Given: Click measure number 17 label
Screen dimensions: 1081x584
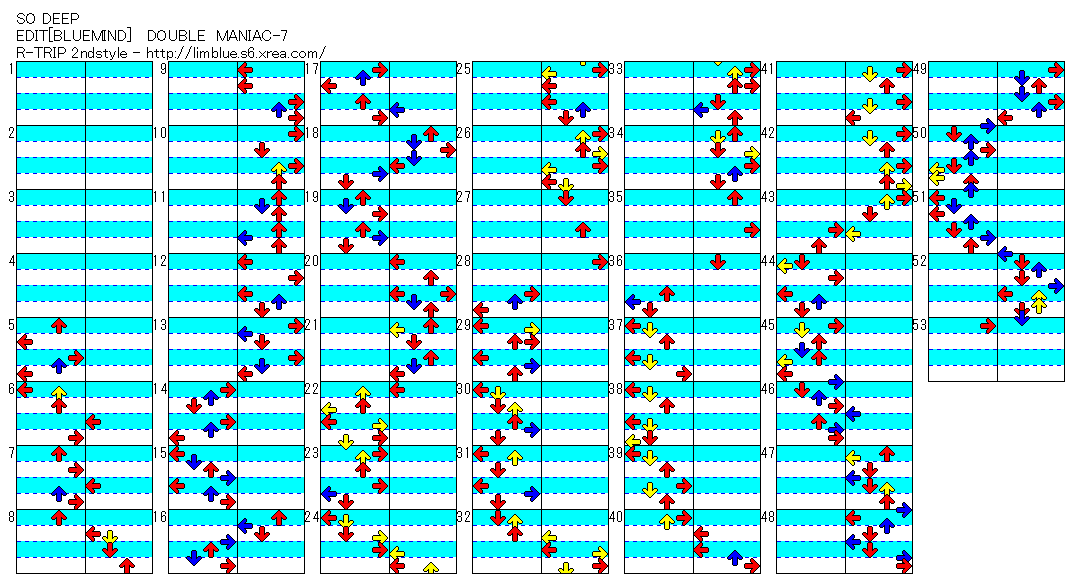Looking at the screenshot, I should click(x=312, y=68).
